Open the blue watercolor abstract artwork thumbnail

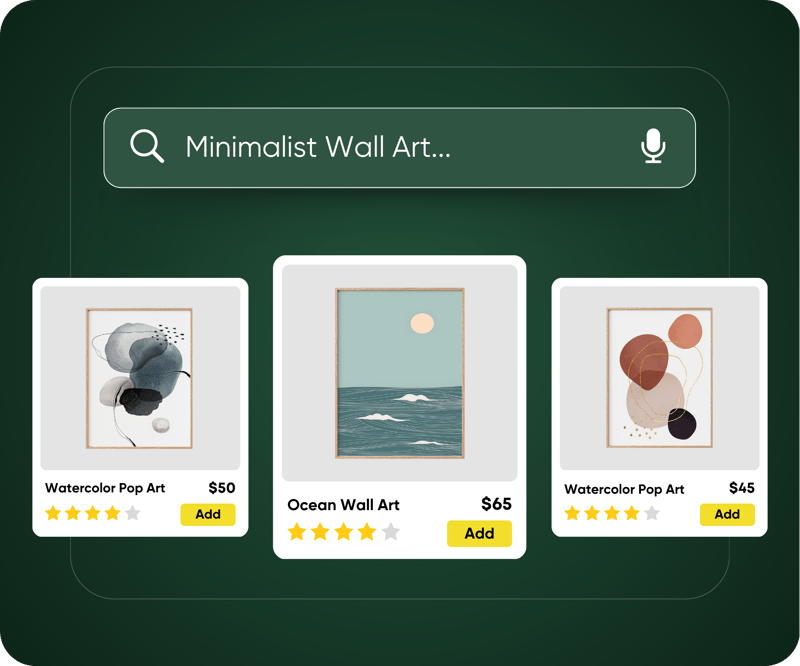(x=139, y=378)
